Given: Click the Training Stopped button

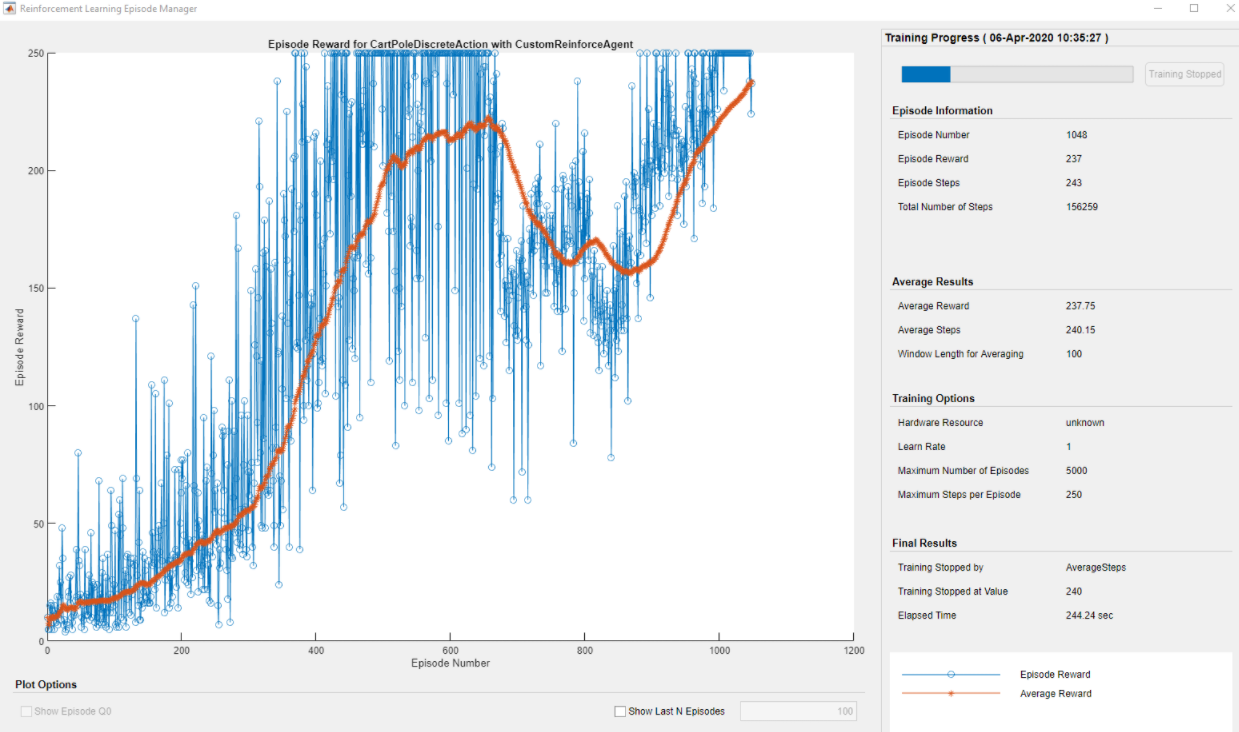Looking at the screenshot, I should tap(1184, 74).
